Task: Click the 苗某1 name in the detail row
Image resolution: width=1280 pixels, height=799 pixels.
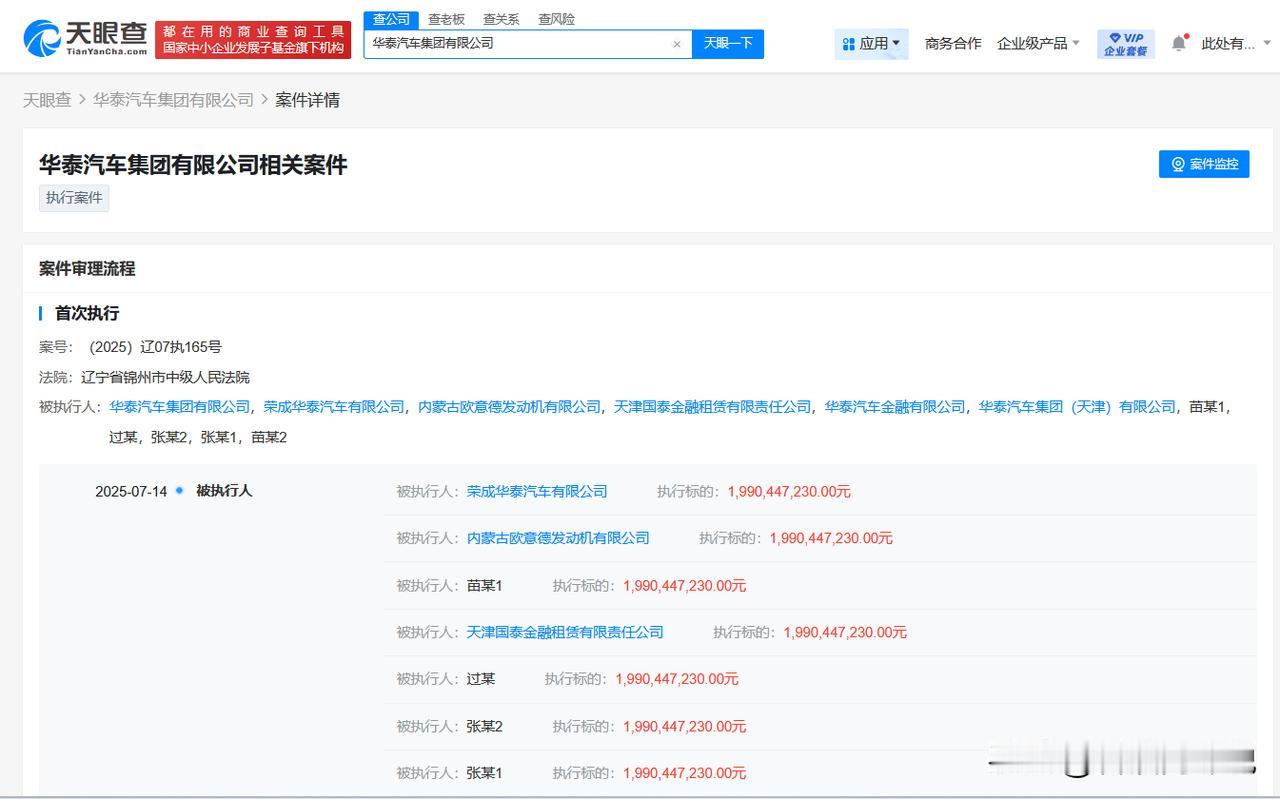Action: (485, 586)
